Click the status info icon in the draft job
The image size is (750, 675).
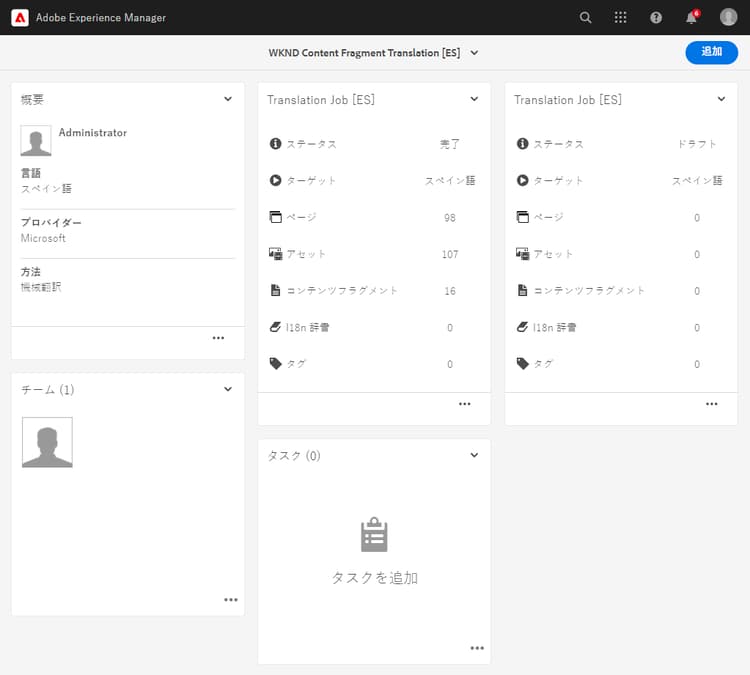click(x=522, y=144)
